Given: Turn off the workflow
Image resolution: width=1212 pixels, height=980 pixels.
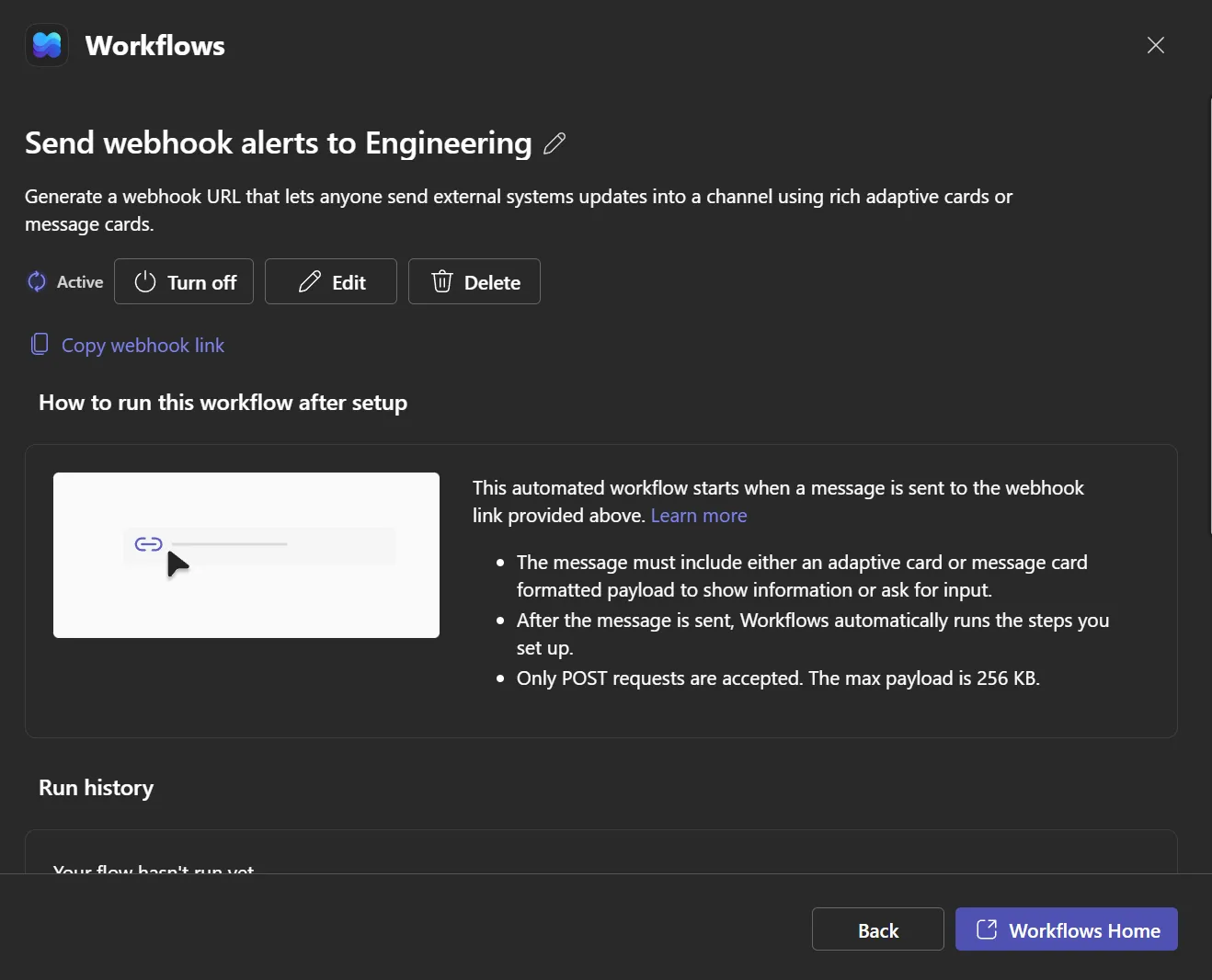Looking at the screenshot, I should [x=184, y=281].
